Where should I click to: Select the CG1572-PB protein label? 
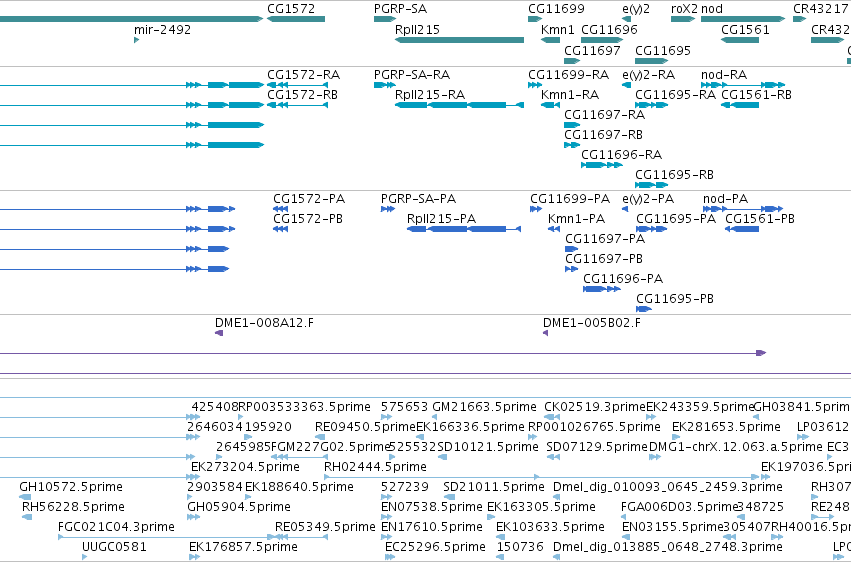pos(308,219)
